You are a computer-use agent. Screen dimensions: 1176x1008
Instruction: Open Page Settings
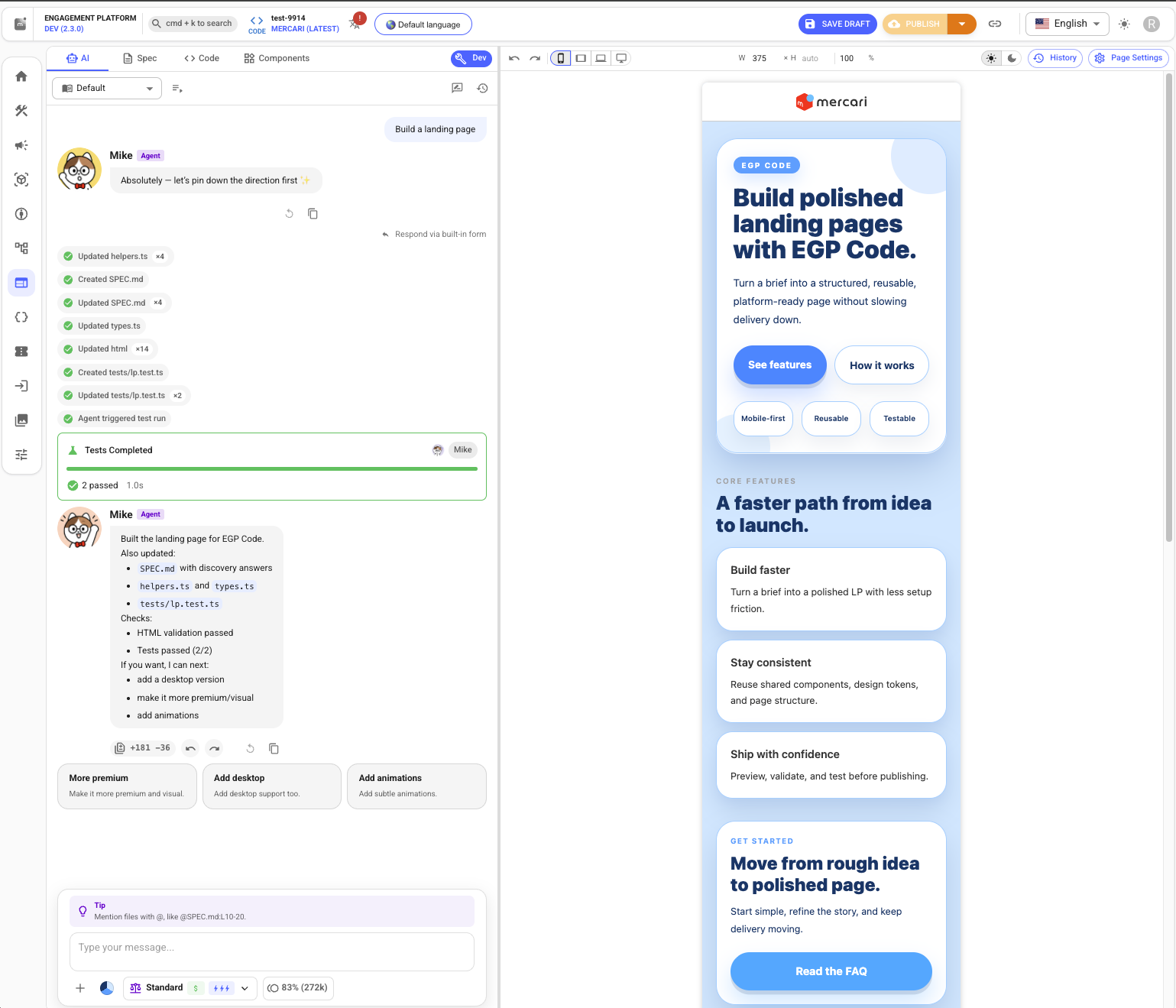click(1129, 58)
